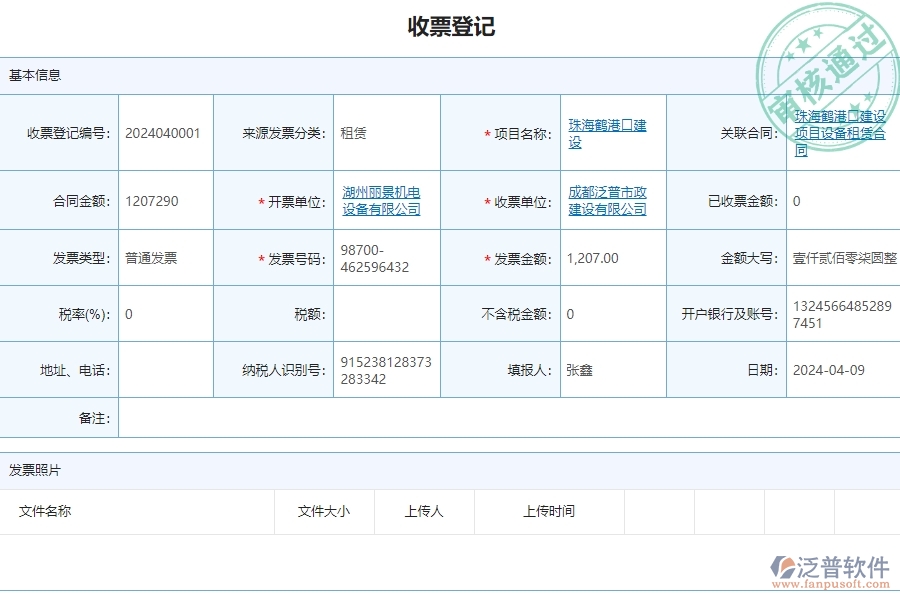Viewport: 900px width, 600px height.
Task: Click the empty 备注 remarks field
Action: click(x=500, y=418)
